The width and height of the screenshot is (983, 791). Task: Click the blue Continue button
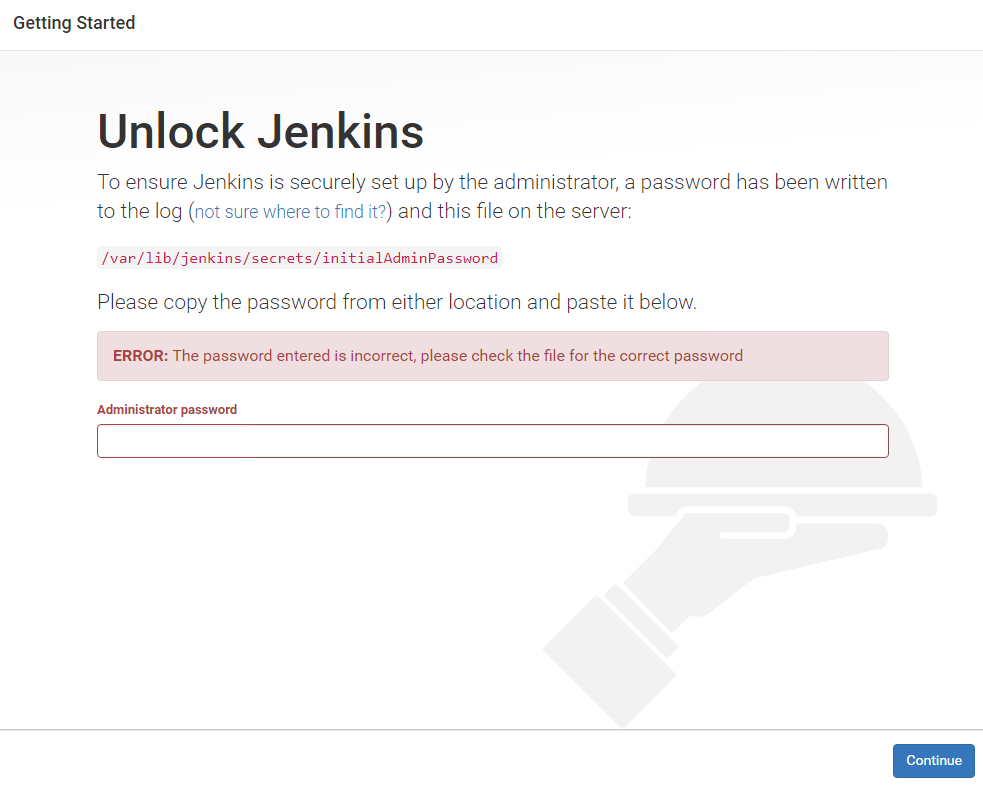click(x=933, y=760)
